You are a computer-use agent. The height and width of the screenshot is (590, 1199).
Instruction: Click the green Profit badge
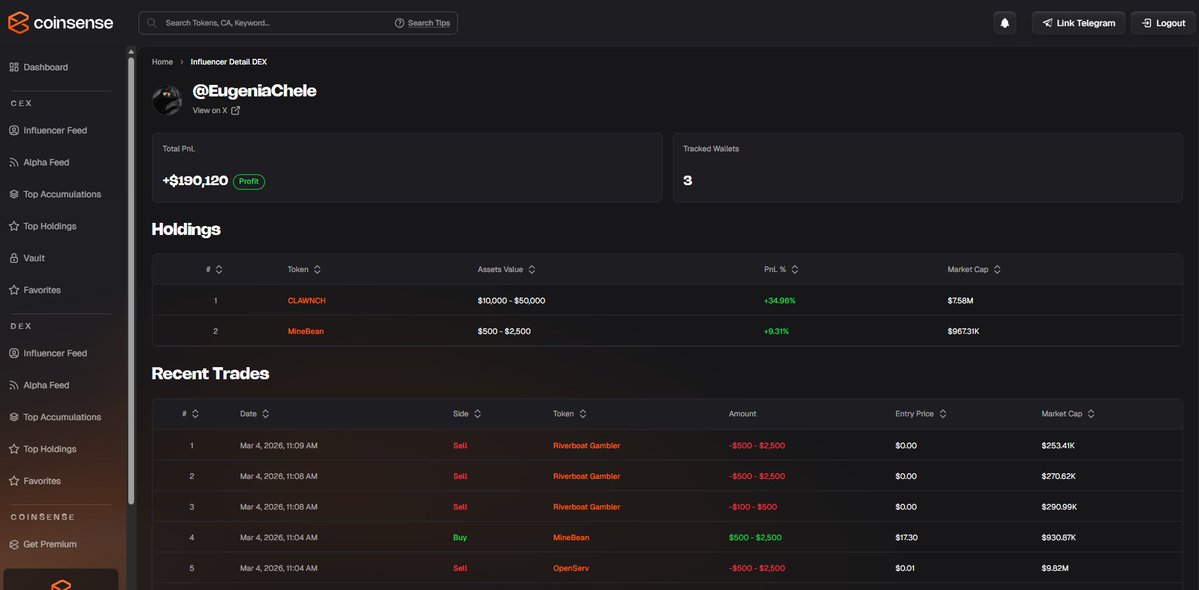click(x=249, y=182)
